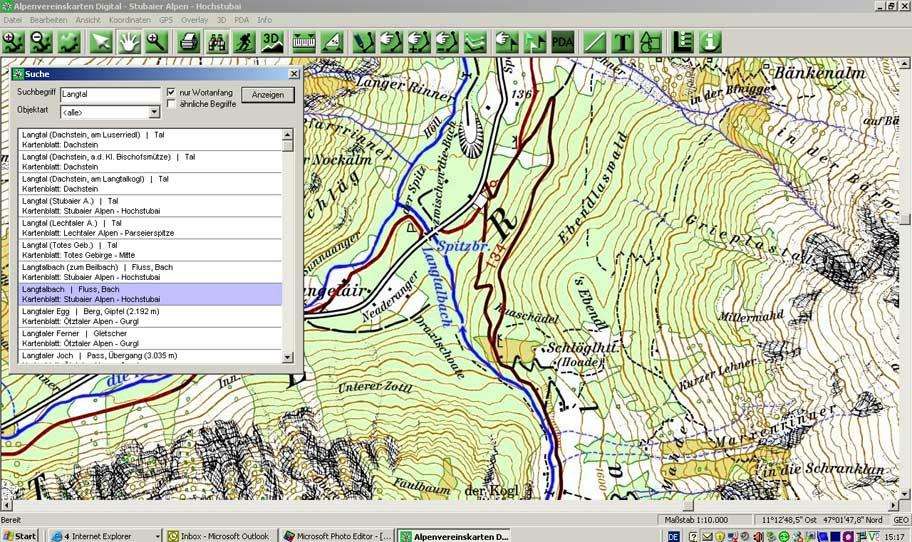The image size is (912, 542).
Task: Click the printer icon to print map
Action: point(188,42)
